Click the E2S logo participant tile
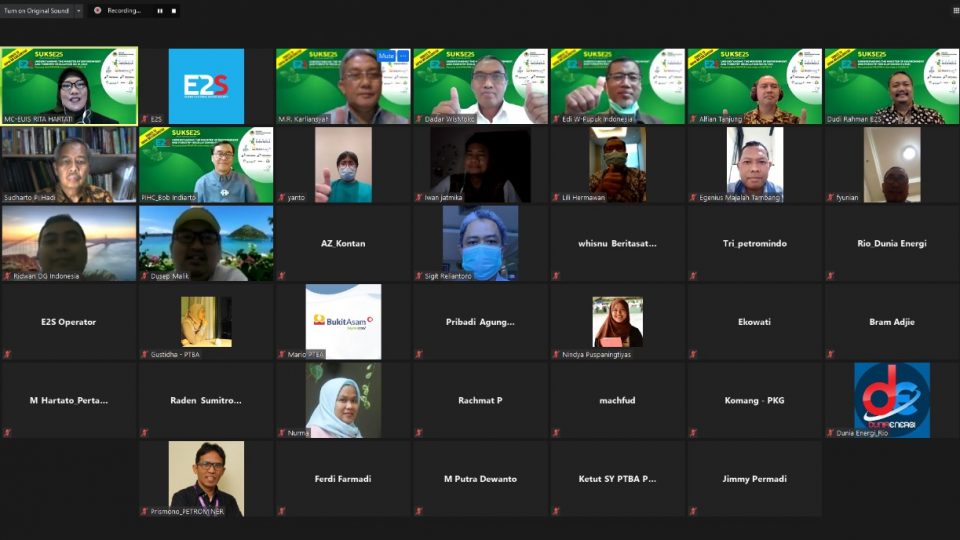The width and height of the screenshot is (960, 540). click(x=206, y=86)
